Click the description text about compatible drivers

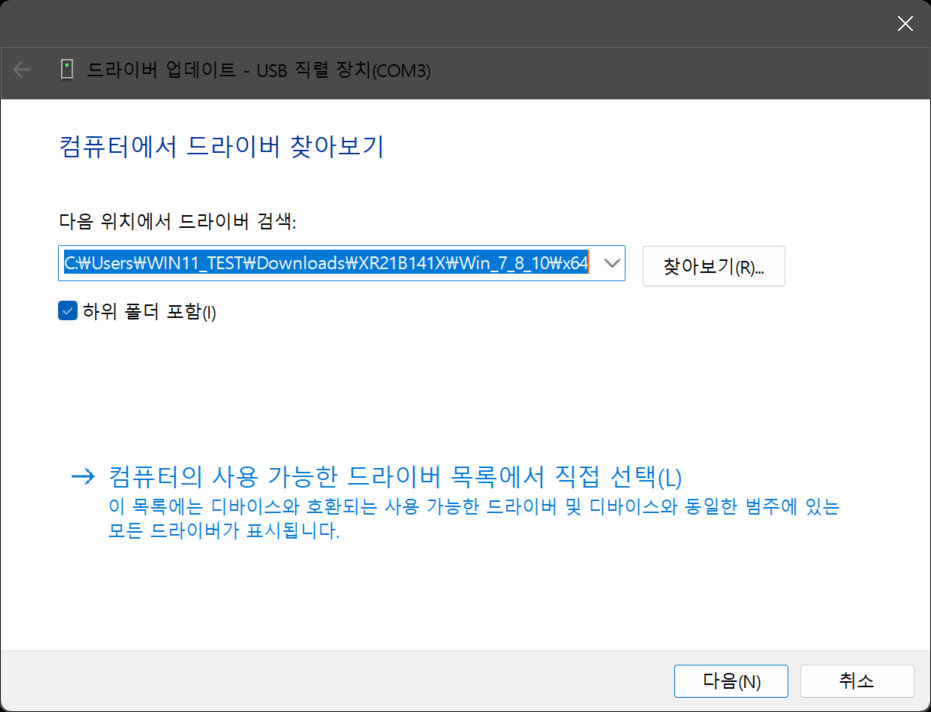[x=473, y=518]
